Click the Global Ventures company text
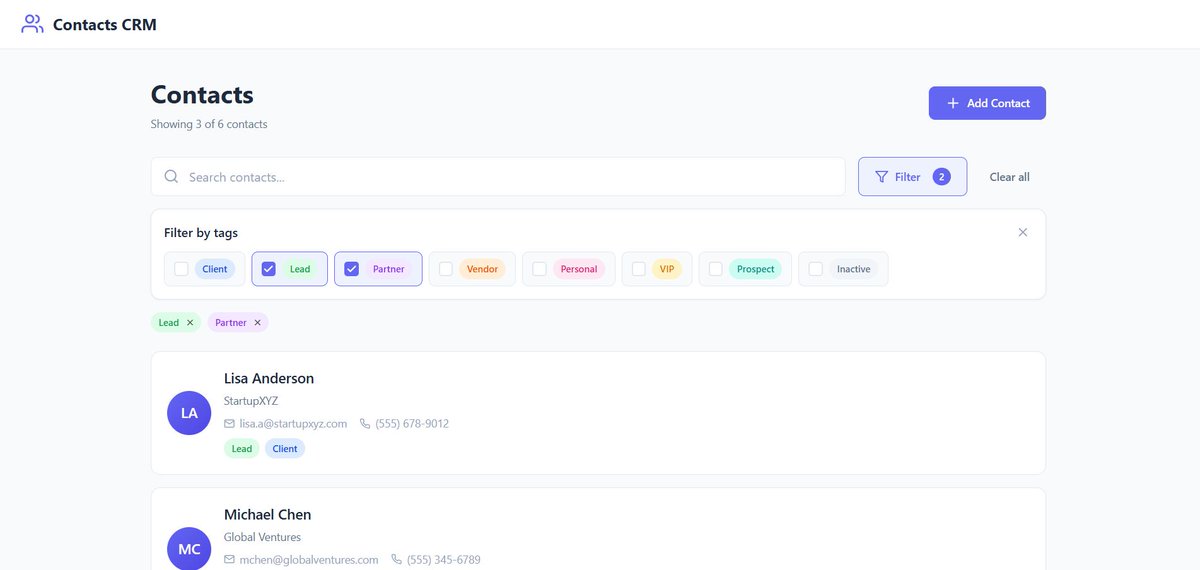Screen dimensions: 1200x570 [x=262, y=537]
